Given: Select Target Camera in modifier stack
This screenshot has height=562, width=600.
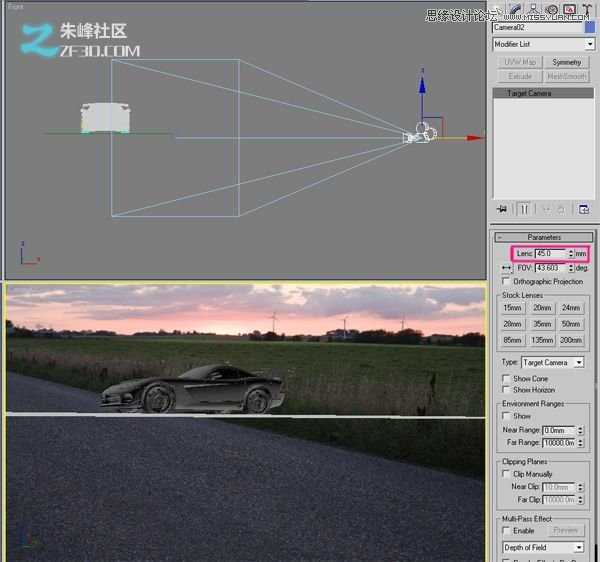Looking at the screenshot, I should (543, 93).
